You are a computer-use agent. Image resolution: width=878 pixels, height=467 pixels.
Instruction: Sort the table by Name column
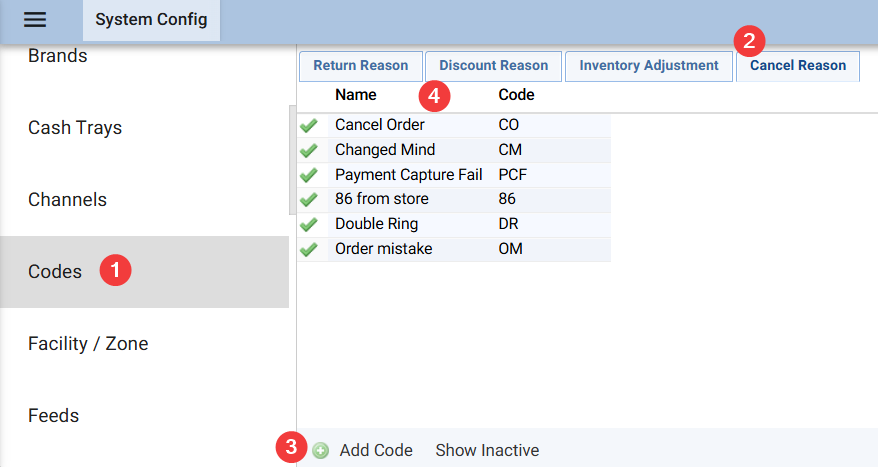[355, 95]
